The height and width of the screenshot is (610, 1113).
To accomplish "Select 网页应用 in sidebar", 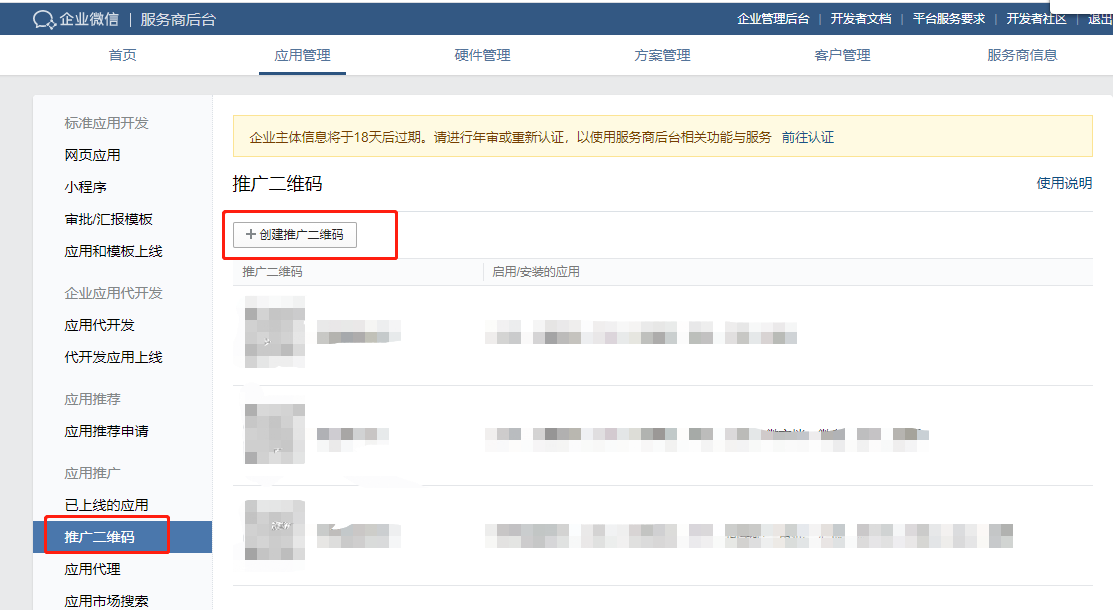I will click(92, 155).
